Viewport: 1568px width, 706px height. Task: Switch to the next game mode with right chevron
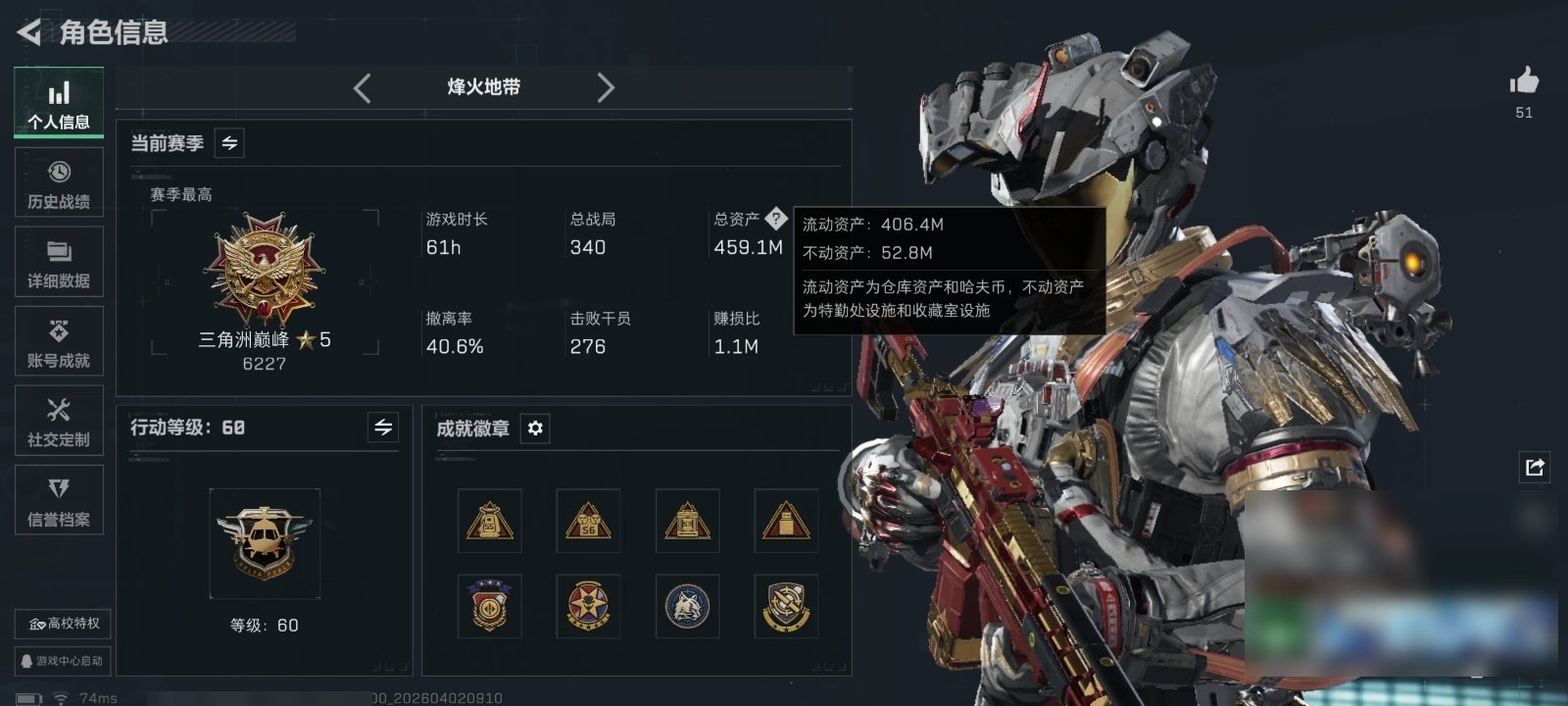coord(606,88)
